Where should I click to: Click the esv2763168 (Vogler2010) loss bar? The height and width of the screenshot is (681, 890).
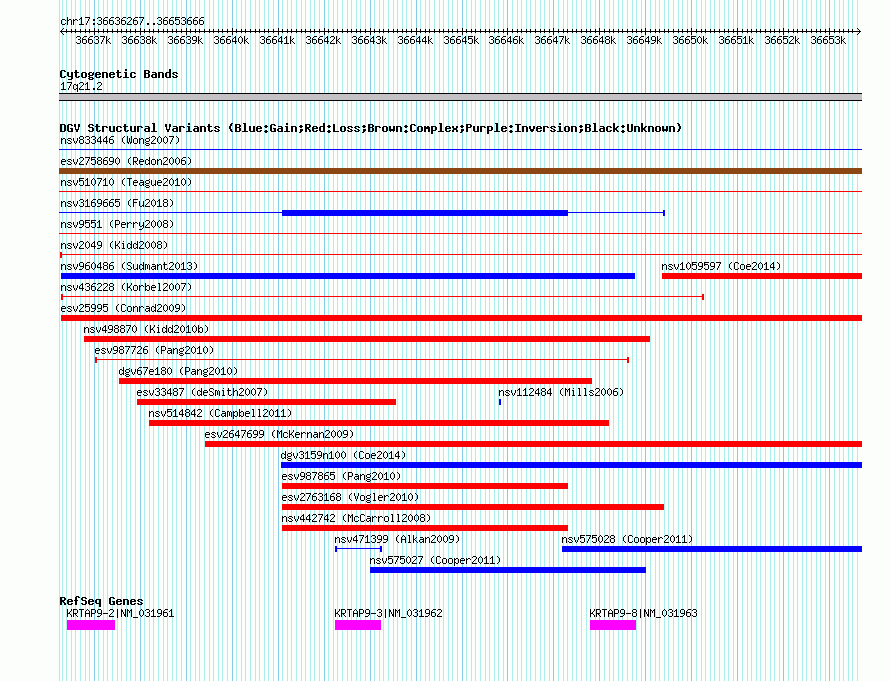(x=473, y=507)
